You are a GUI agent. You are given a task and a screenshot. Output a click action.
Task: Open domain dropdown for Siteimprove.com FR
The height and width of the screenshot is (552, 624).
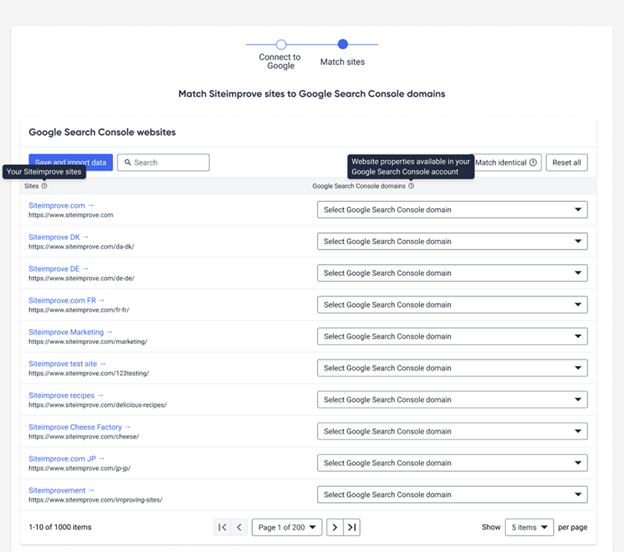point(452,305)
